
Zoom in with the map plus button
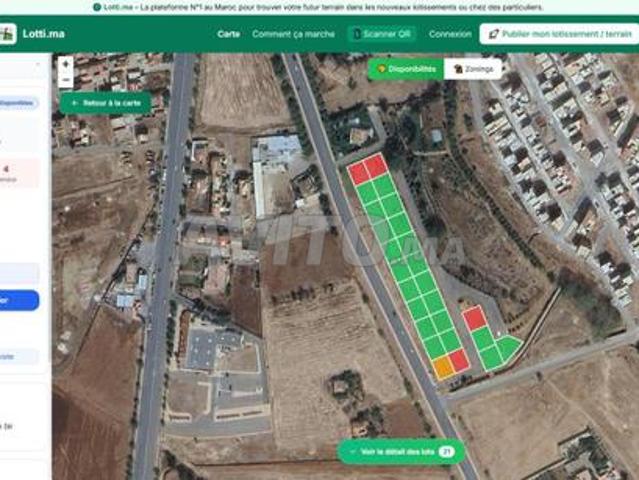pos(66,64)
